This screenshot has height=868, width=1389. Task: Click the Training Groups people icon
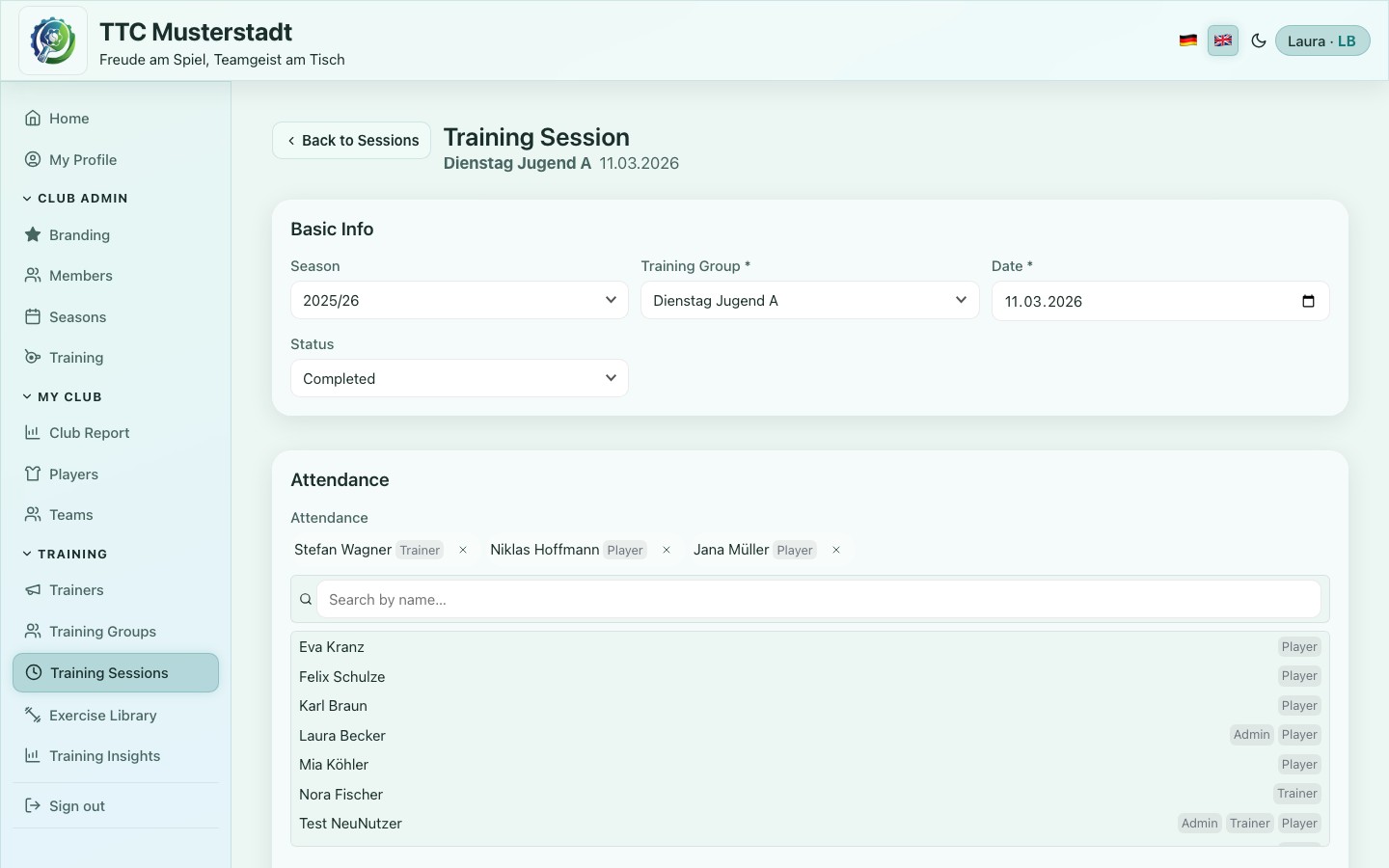click(x=33, y=631)
